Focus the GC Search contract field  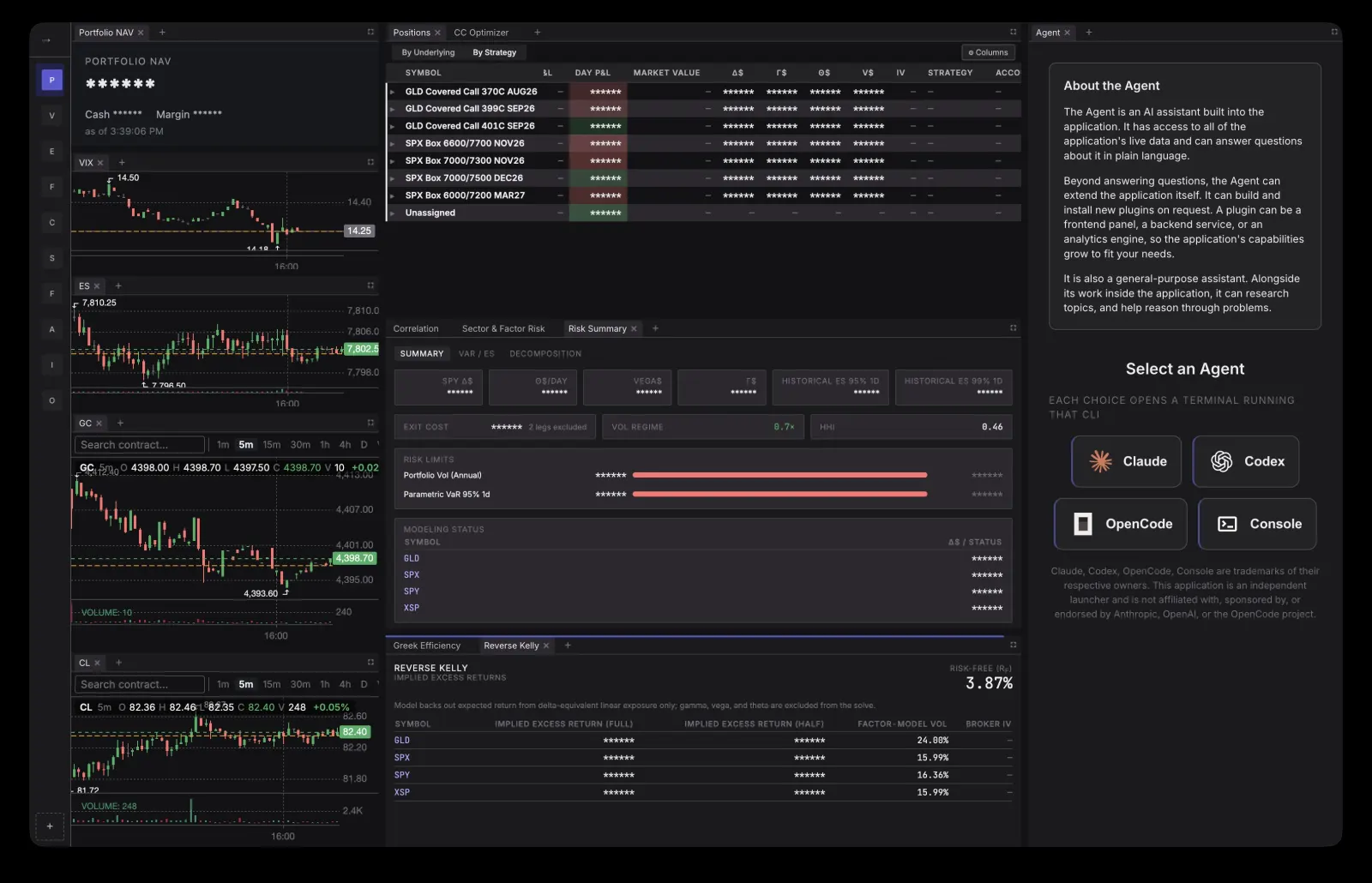coord(140,445)
